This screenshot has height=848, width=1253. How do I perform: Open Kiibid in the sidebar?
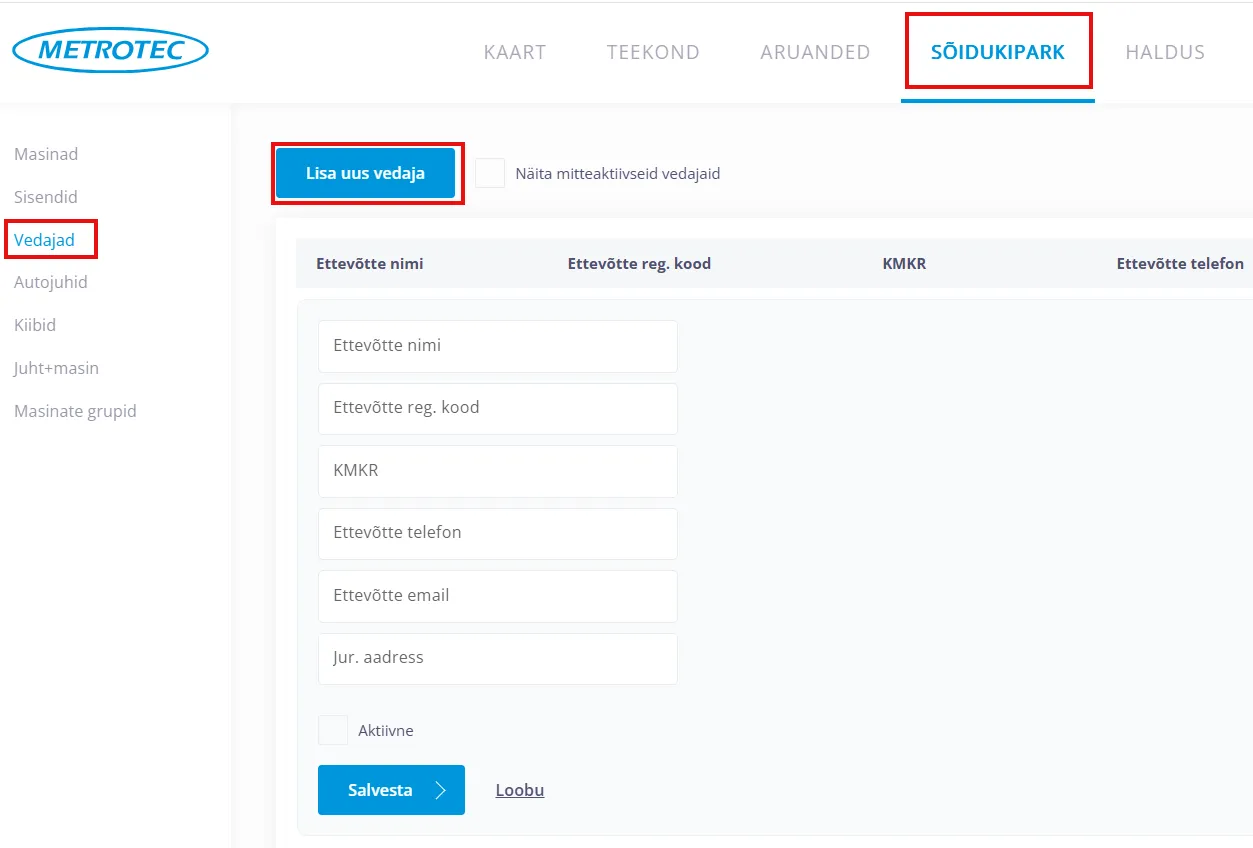pyautogui.click(x=35, y=325)
